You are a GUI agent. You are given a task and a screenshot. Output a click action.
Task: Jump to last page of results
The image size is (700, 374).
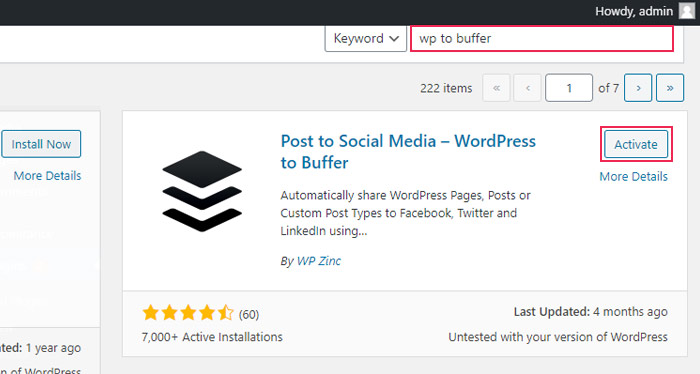670,88
